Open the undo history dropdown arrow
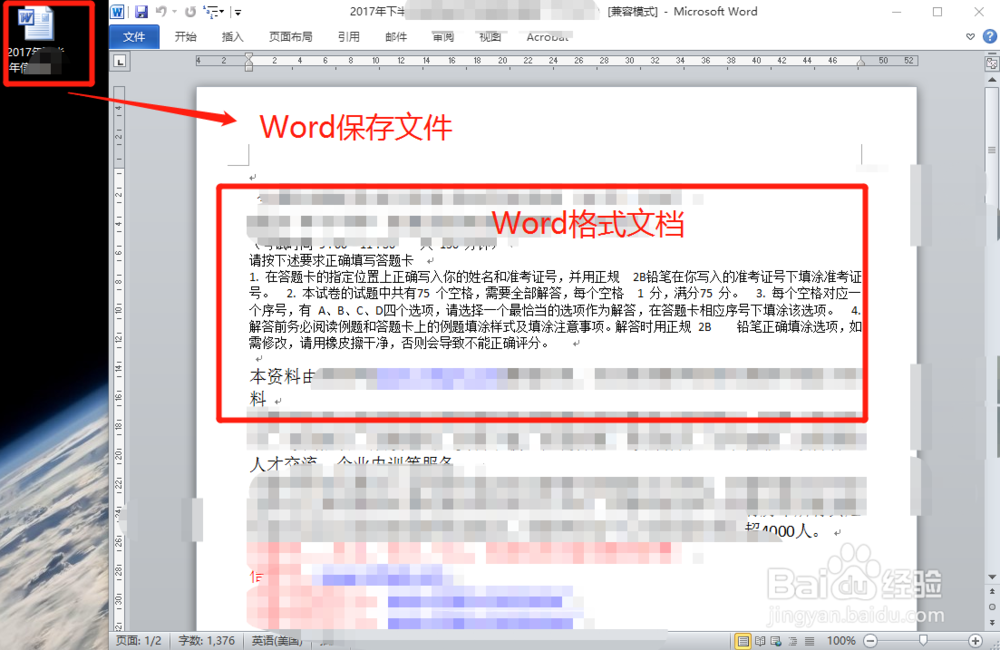Screen dimensions: 1000x650 click(x=174, y=11)
